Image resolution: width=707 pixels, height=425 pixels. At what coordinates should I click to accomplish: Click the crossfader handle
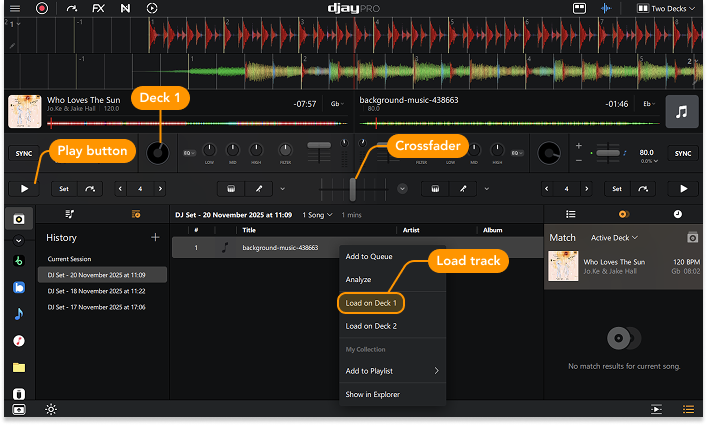[353, 189]
